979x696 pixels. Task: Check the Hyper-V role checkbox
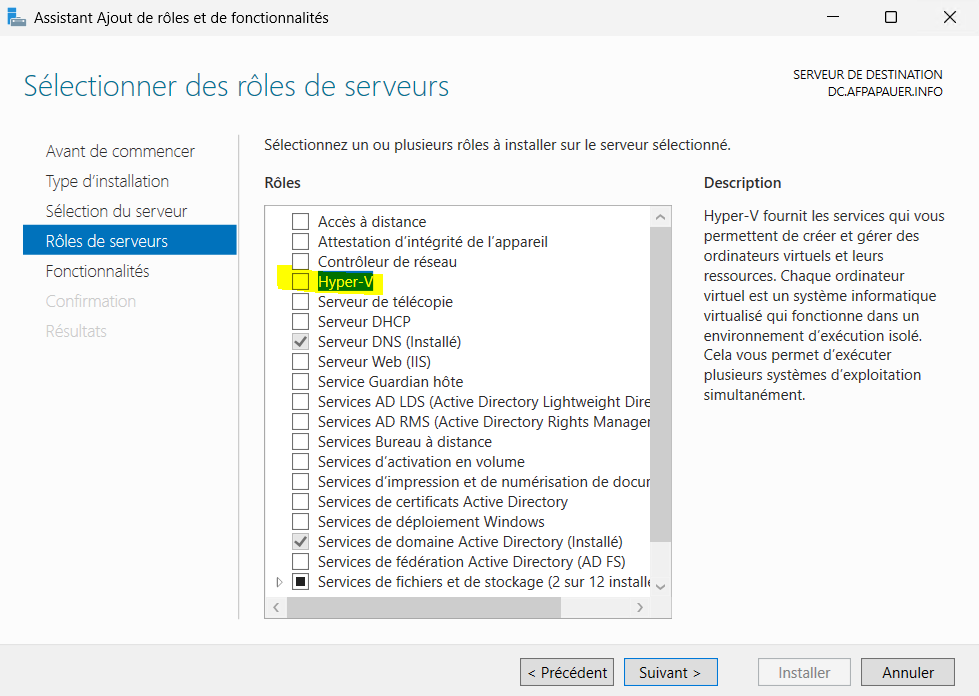click(300, 282)
